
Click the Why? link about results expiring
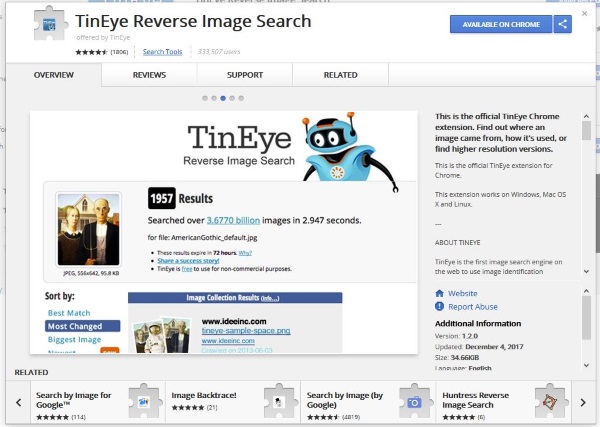pos(245,253)
